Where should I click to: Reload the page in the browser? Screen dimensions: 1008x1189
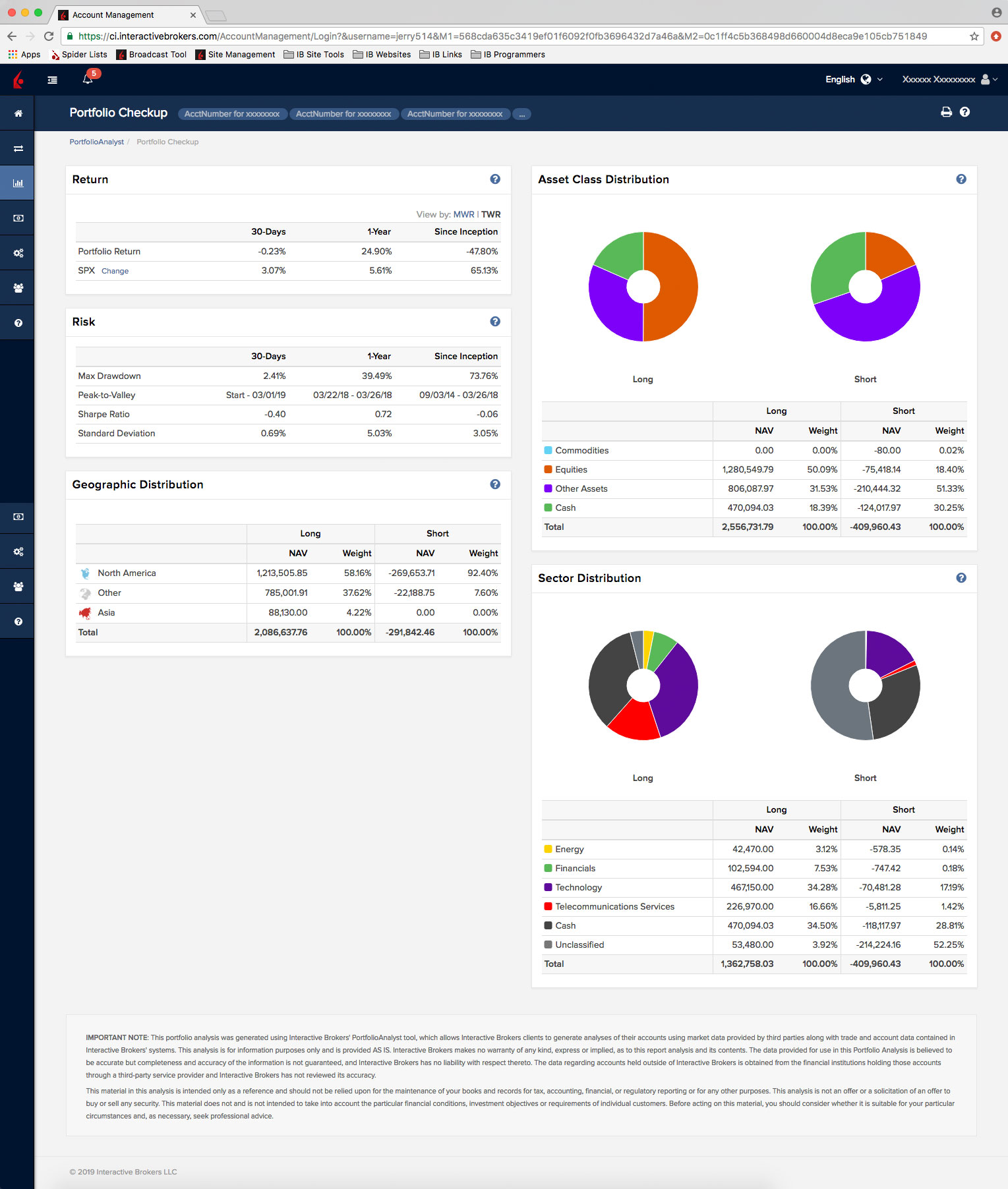tap(49, 36)
